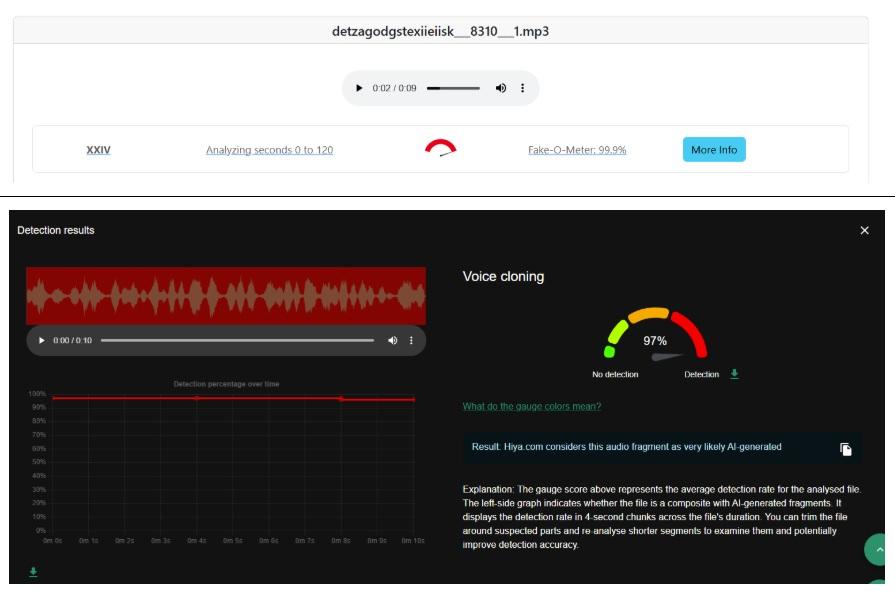This screenshot has width=895, height=591.
Task: Play audio in the Detection results player
Action: 41,341
